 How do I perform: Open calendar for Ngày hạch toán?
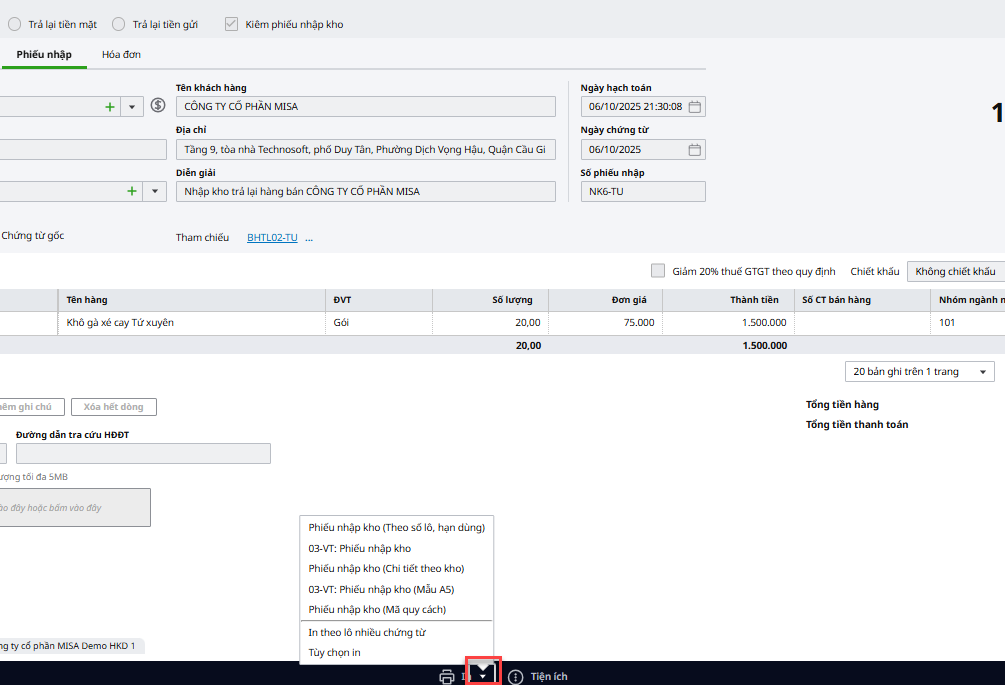[x=695, y=107]
